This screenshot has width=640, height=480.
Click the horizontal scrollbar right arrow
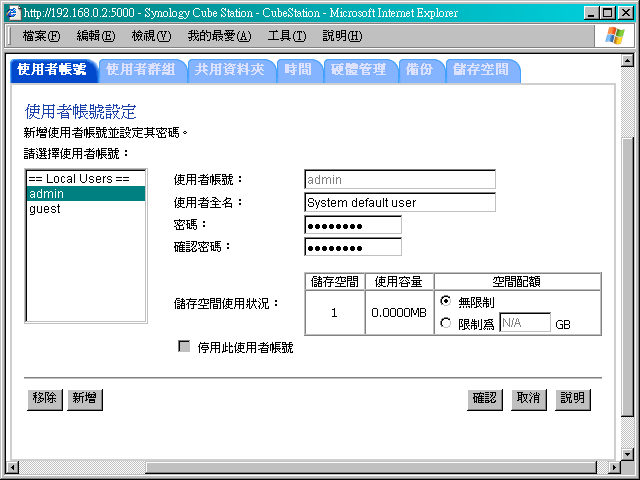614,467
